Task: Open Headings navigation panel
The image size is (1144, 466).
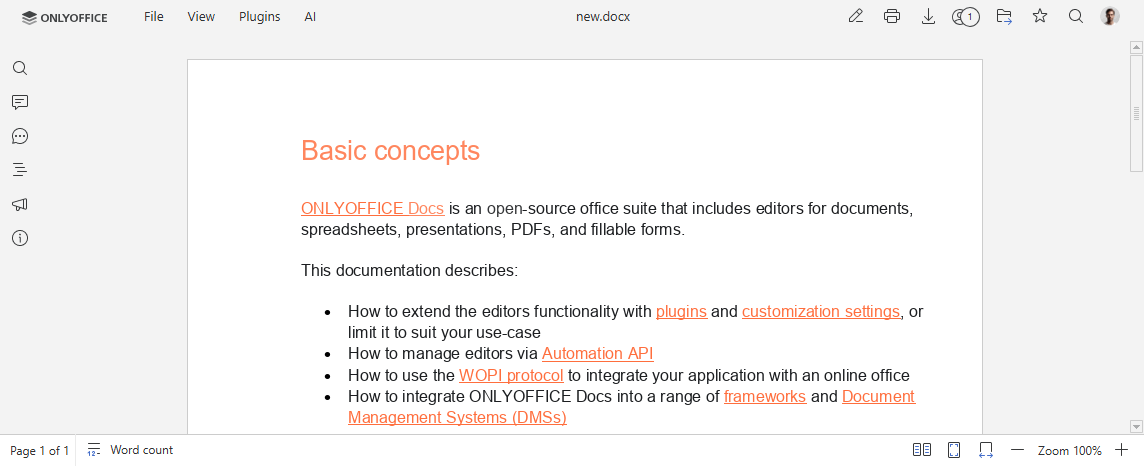Action: click(20, 170)
